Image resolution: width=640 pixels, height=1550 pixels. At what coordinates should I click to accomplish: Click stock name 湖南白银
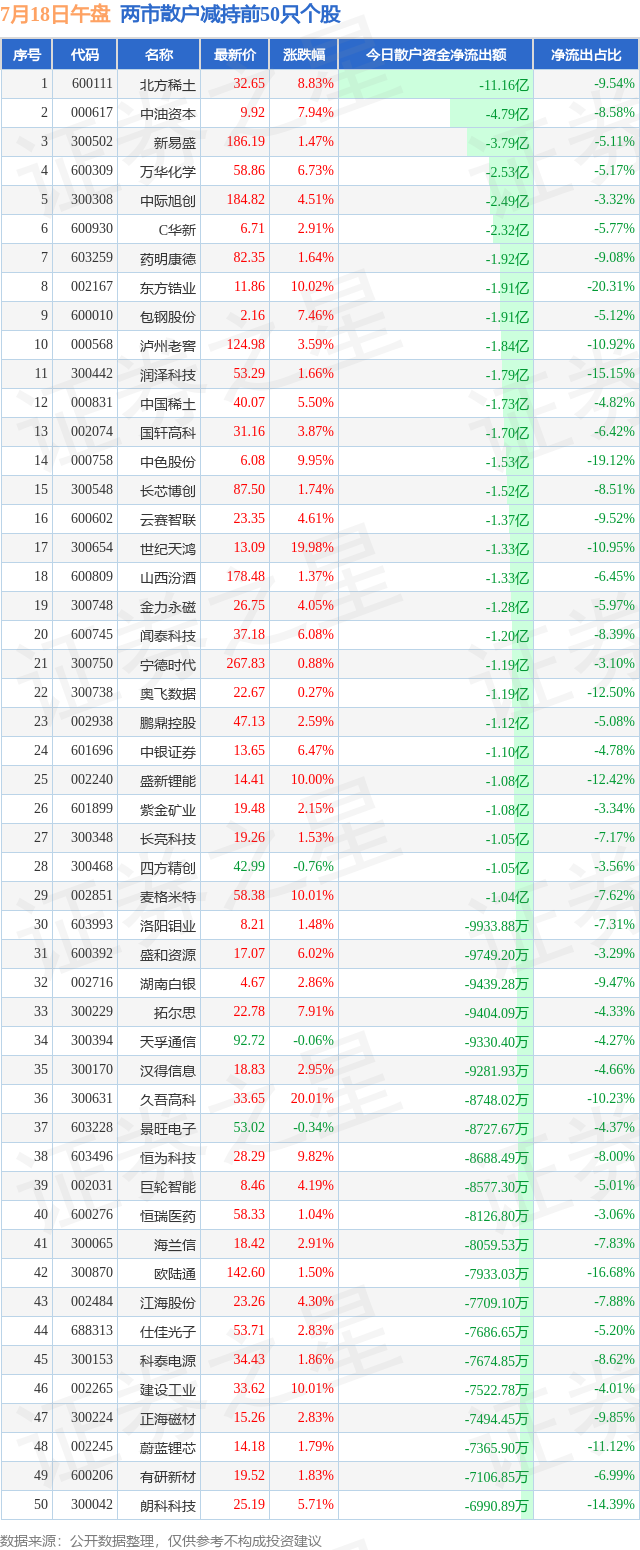[168, 984]
